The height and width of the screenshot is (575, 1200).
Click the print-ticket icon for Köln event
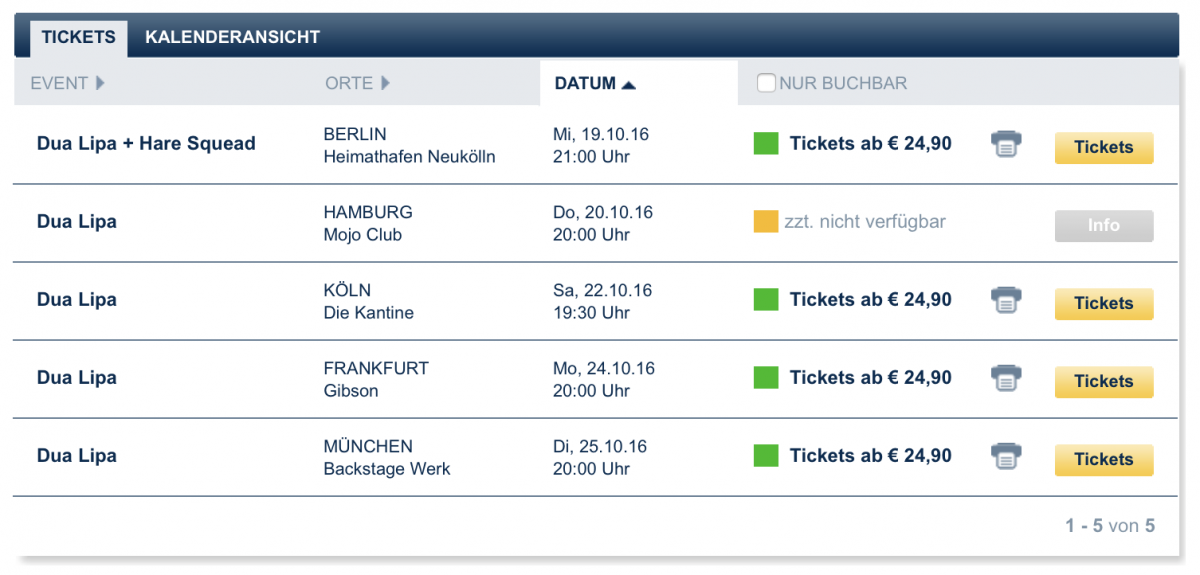click(x=1006, y=300)
